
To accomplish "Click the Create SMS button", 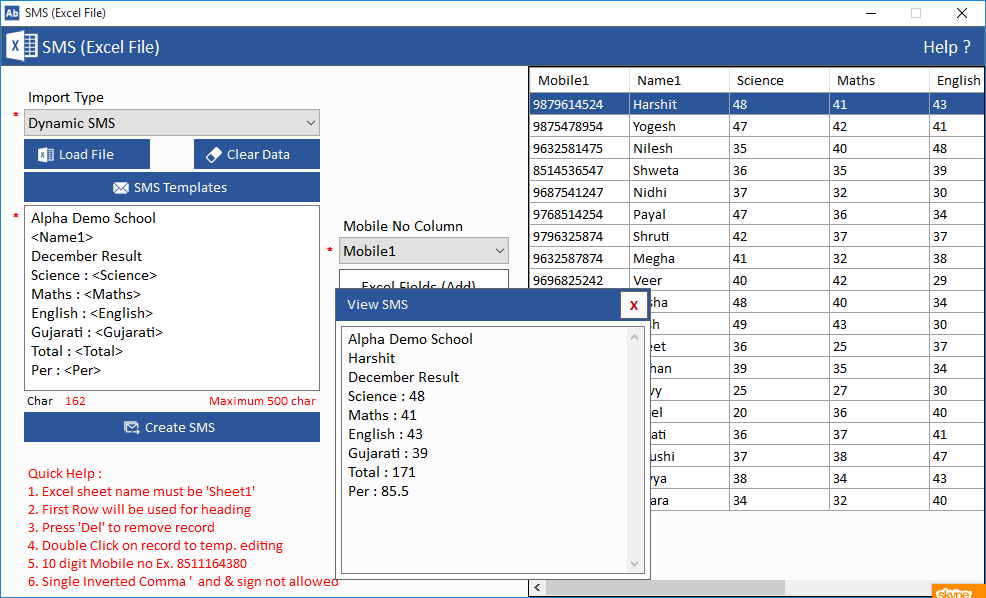I will [172, 427].
